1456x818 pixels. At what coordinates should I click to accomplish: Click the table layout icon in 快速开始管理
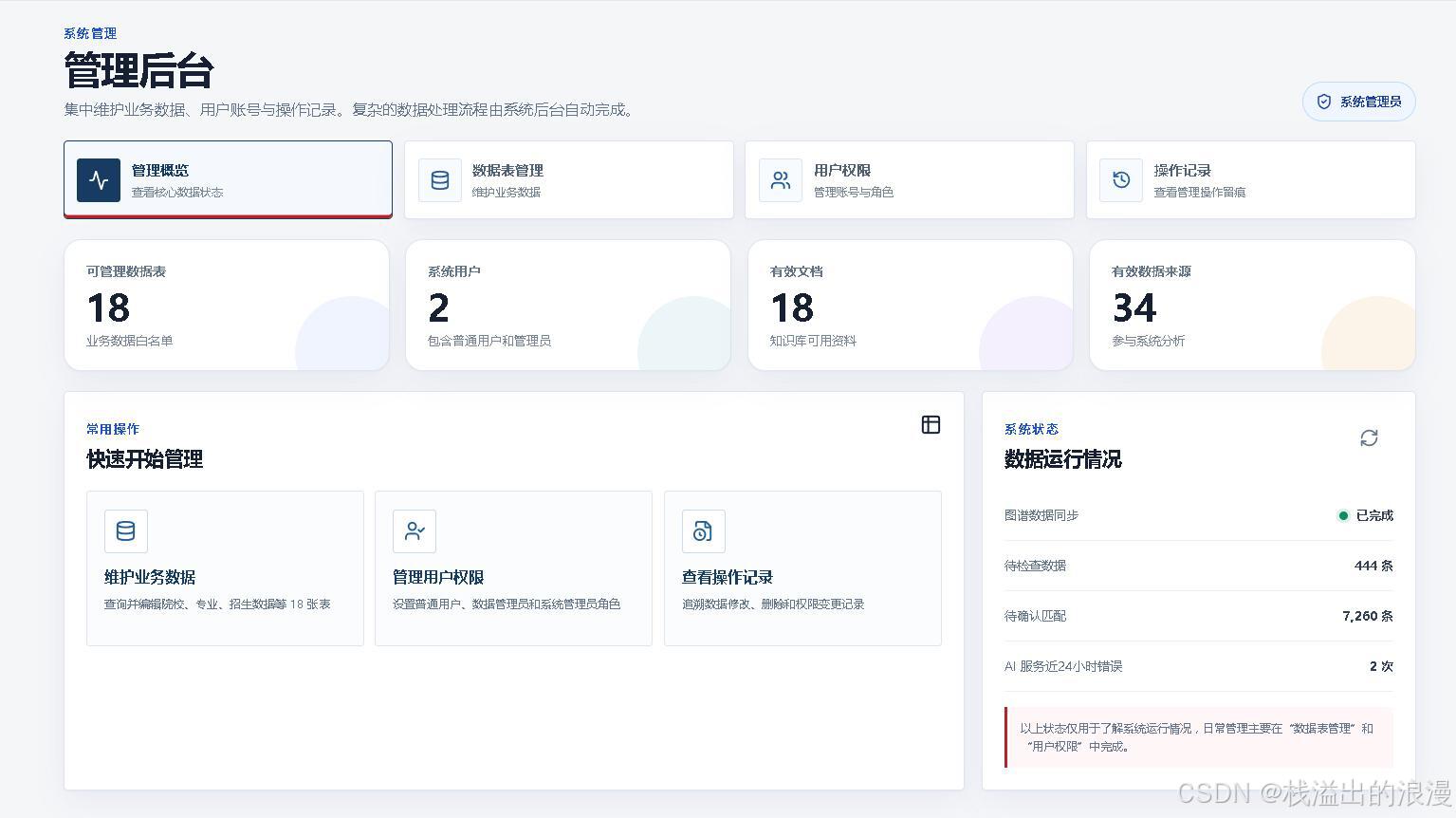pyautogui.click(x=931, y=424)
